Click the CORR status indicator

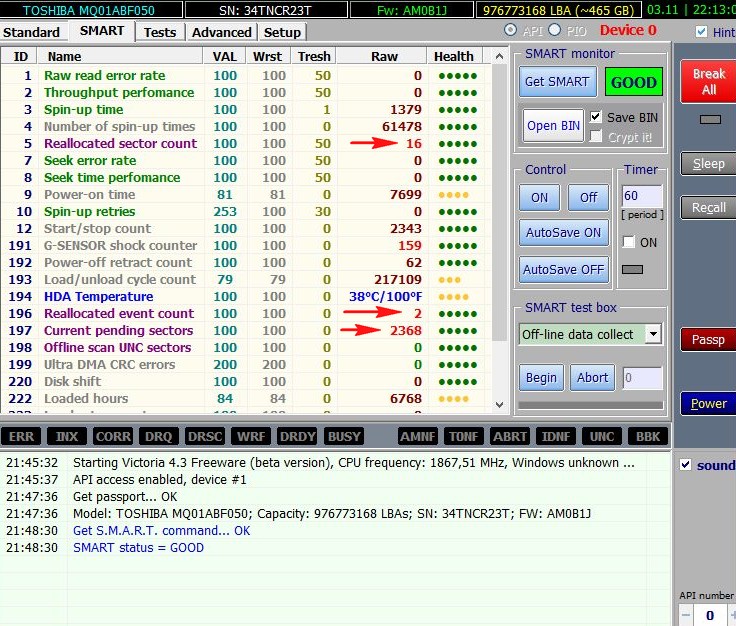point(113,436)
